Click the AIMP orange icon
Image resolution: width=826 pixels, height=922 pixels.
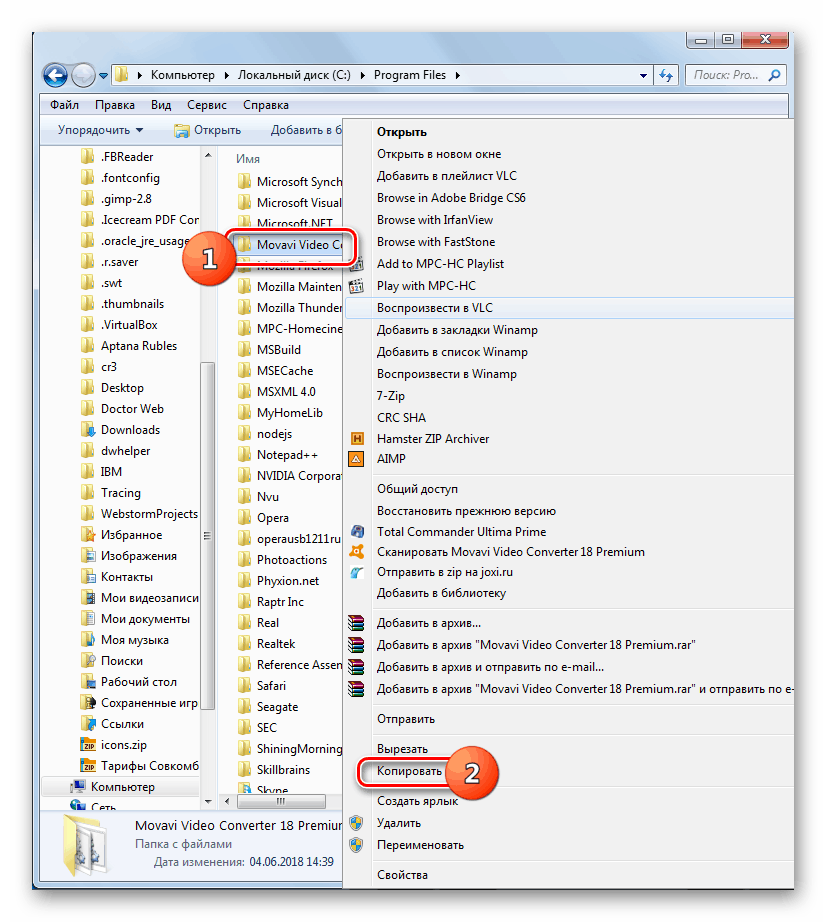[356, 459]
